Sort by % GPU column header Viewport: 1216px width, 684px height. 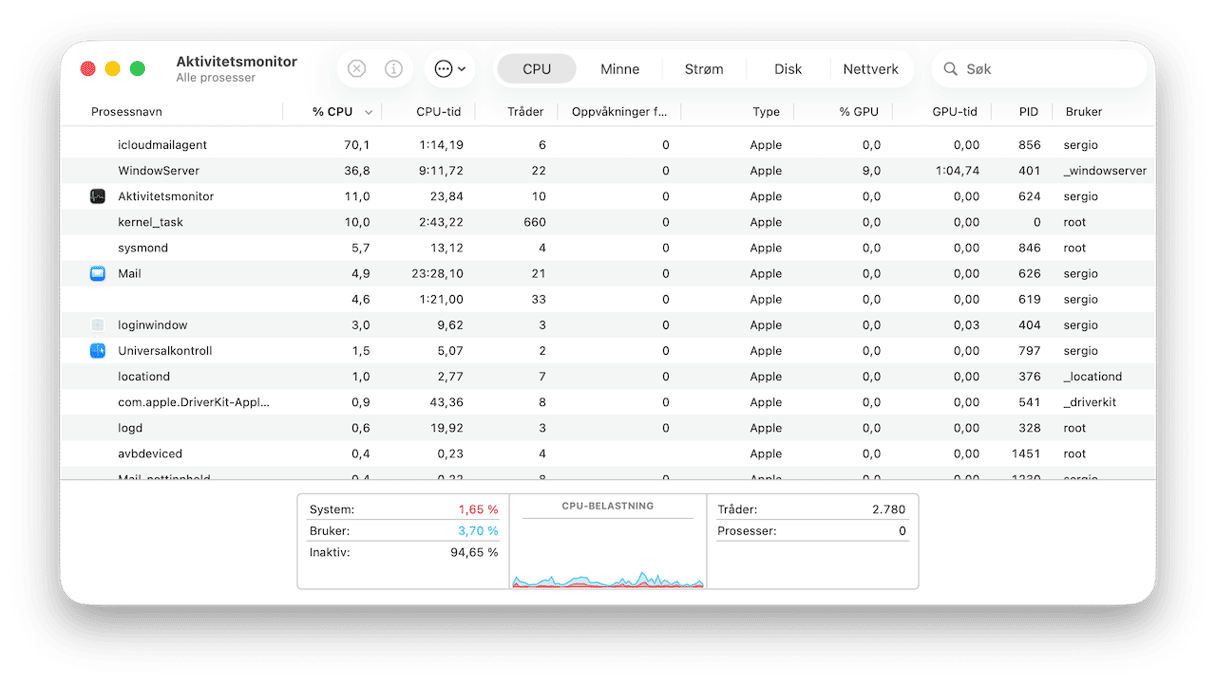(x=859, y=112)
